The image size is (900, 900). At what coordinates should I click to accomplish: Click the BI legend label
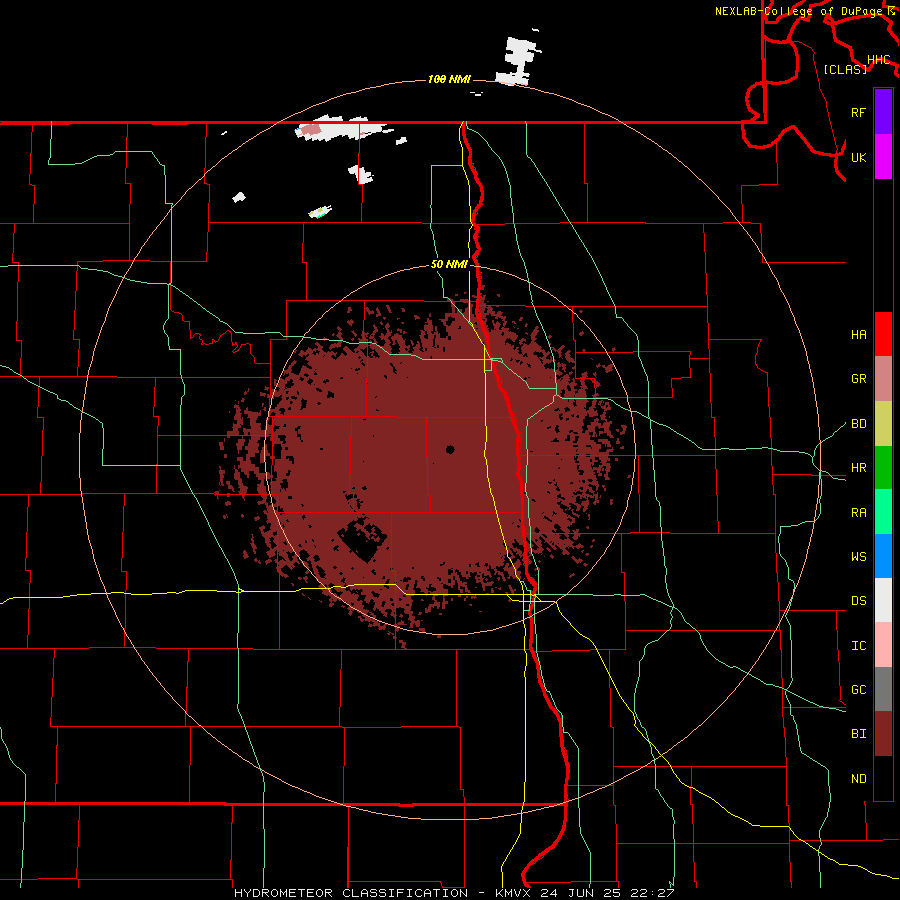[858, 734]
